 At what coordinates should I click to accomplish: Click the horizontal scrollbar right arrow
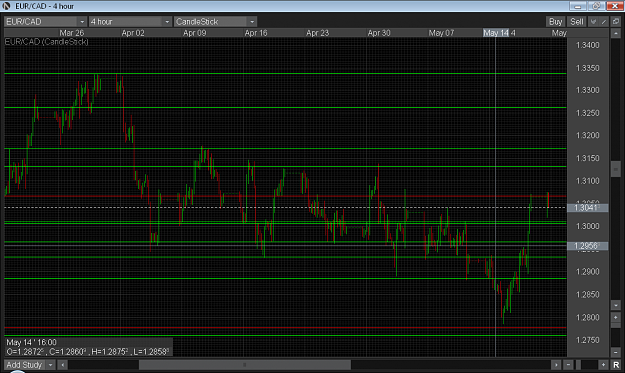tap(556, 365)
